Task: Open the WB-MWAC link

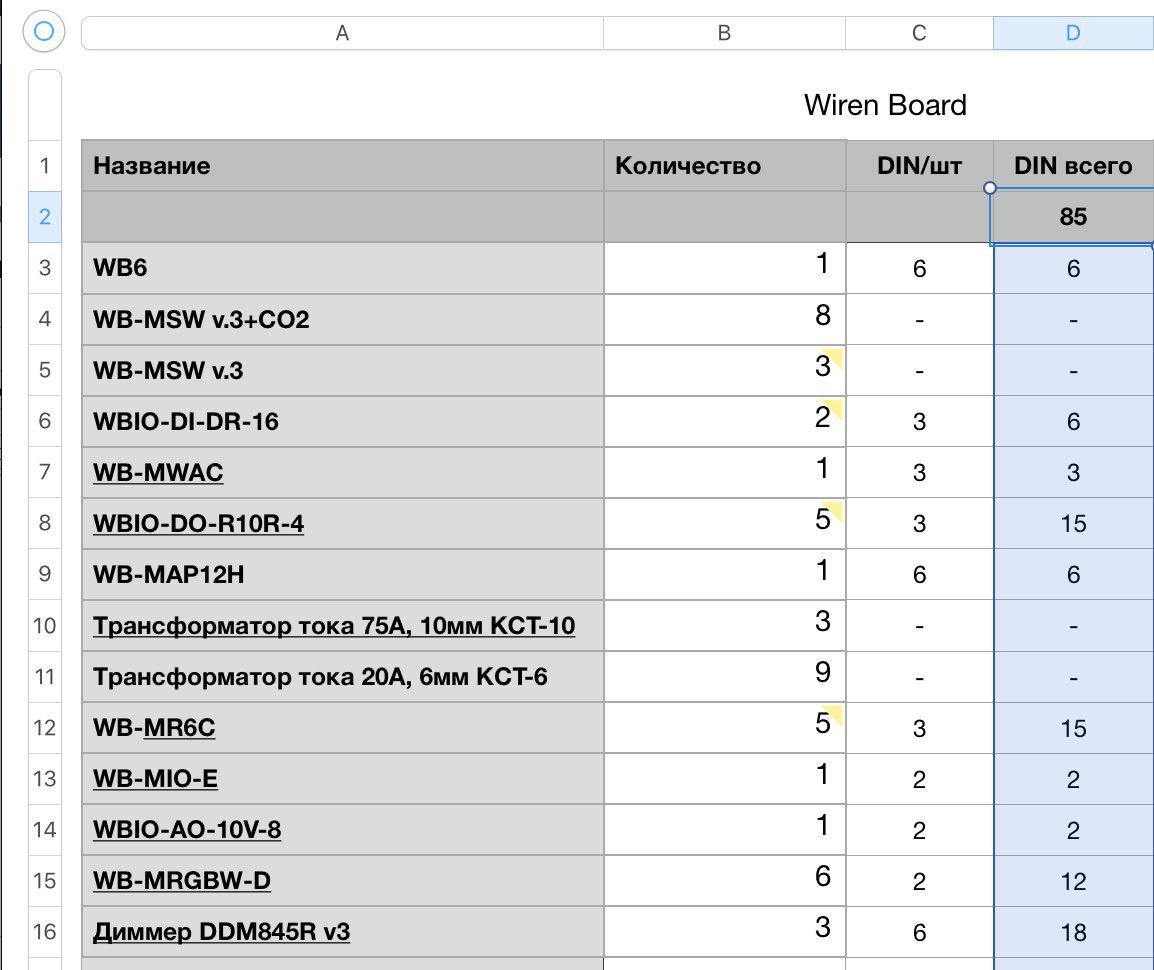Action: tap(157, 472)
